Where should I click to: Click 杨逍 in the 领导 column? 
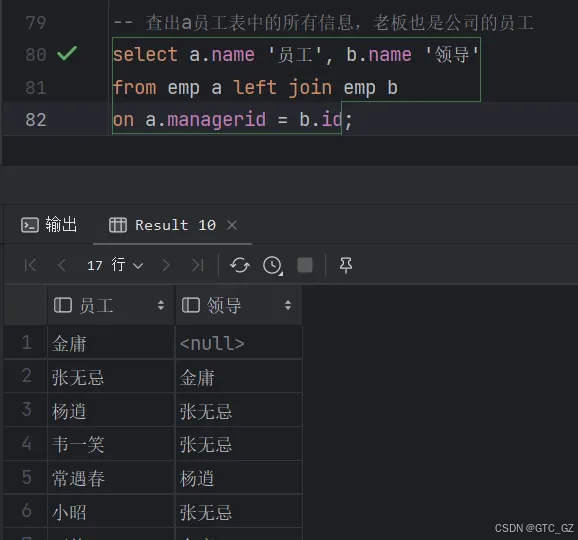(x=239, y=477)
